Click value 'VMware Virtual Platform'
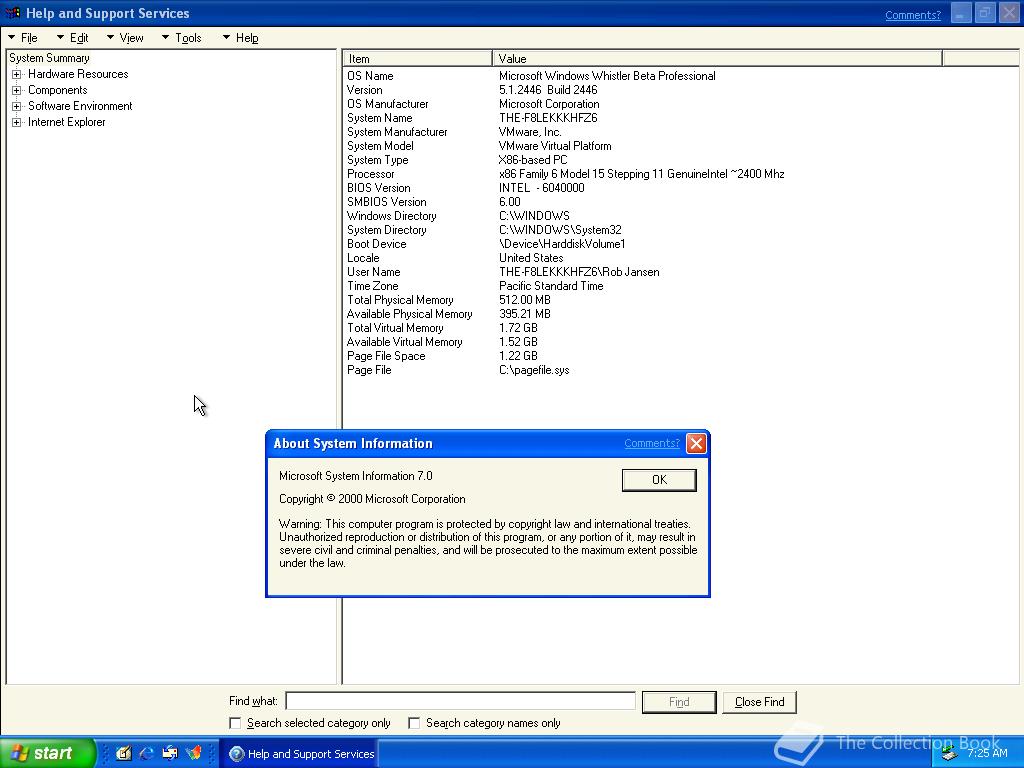1024x768 pixels. coord(555,146)
